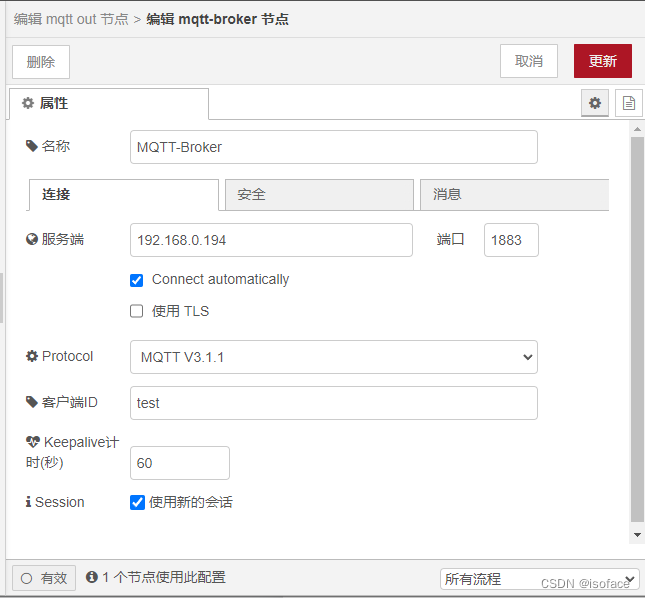Click the heartbeat icon beside Keepalive

[32, 442]
